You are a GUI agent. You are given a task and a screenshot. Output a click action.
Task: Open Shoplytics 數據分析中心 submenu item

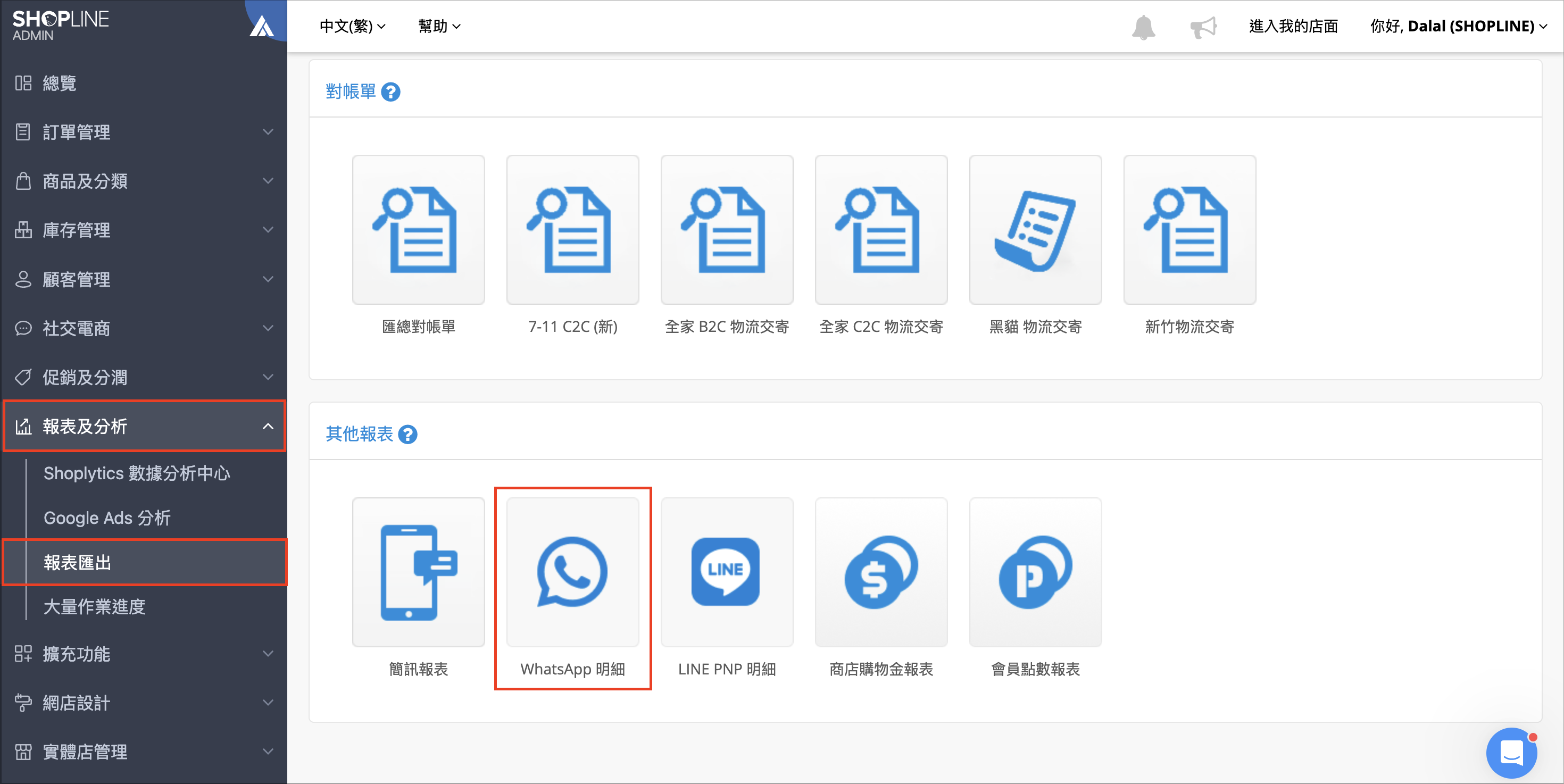(x=137, y=473)
